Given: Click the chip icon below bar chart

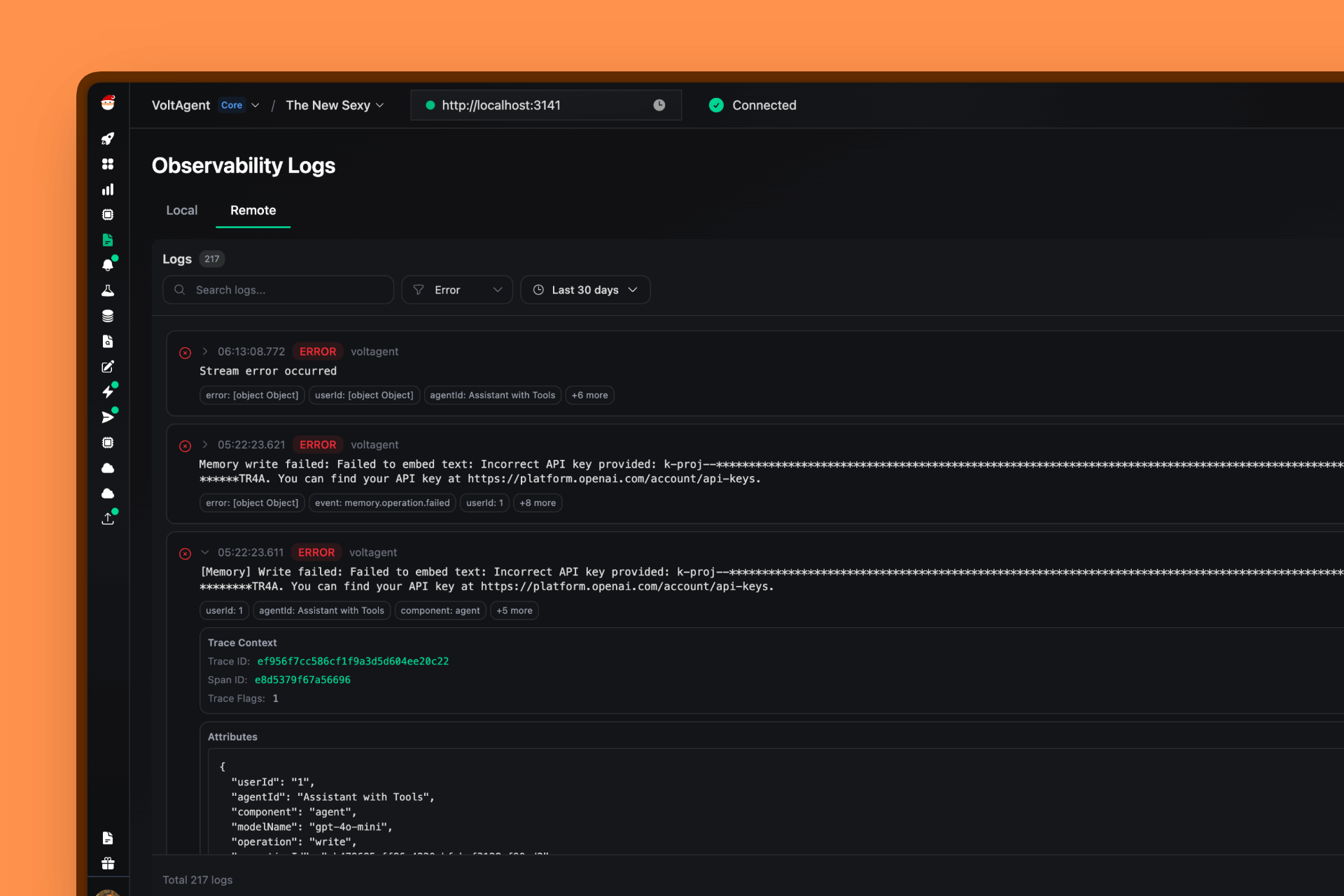Looking at the screenshot, I should tap(108, 214).
